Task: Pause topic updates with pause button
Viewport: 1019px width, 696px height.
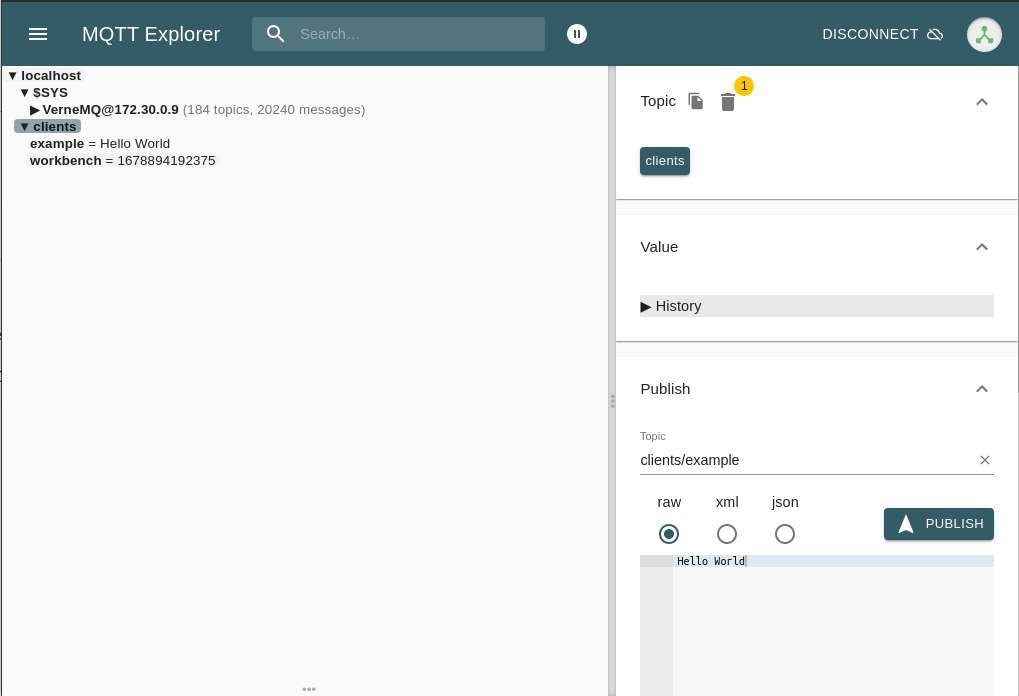Action: click(577, 34)
